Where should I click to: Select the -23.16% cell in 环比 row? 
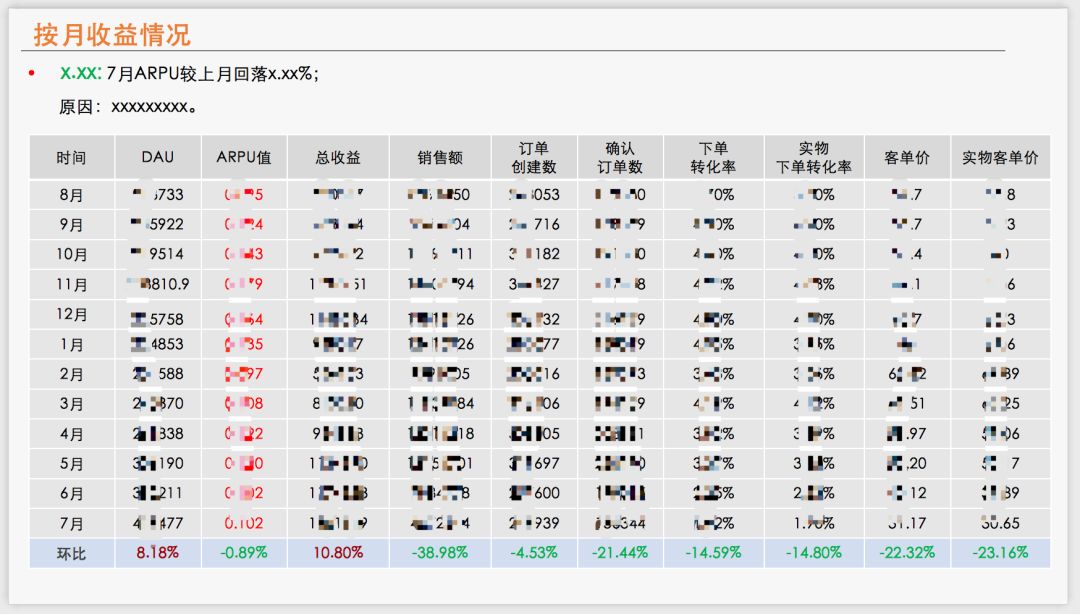point(1000,552)
